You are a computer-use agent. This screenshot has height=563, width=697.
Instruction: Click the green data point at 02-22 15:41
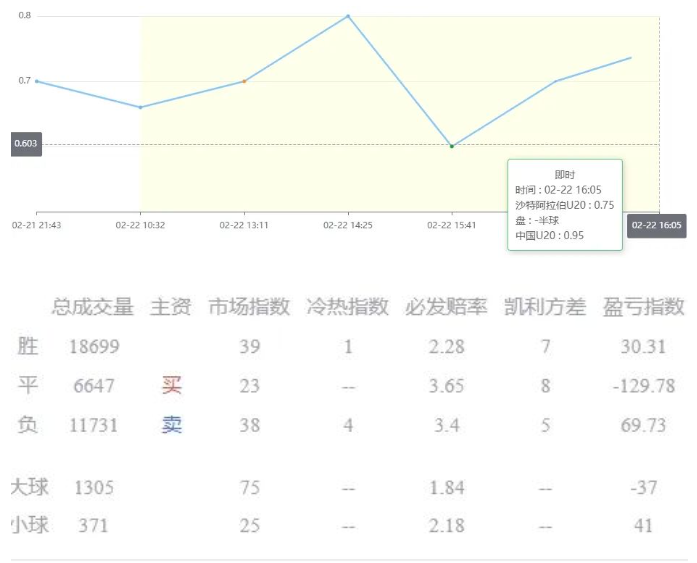click(x=452, y=146)
